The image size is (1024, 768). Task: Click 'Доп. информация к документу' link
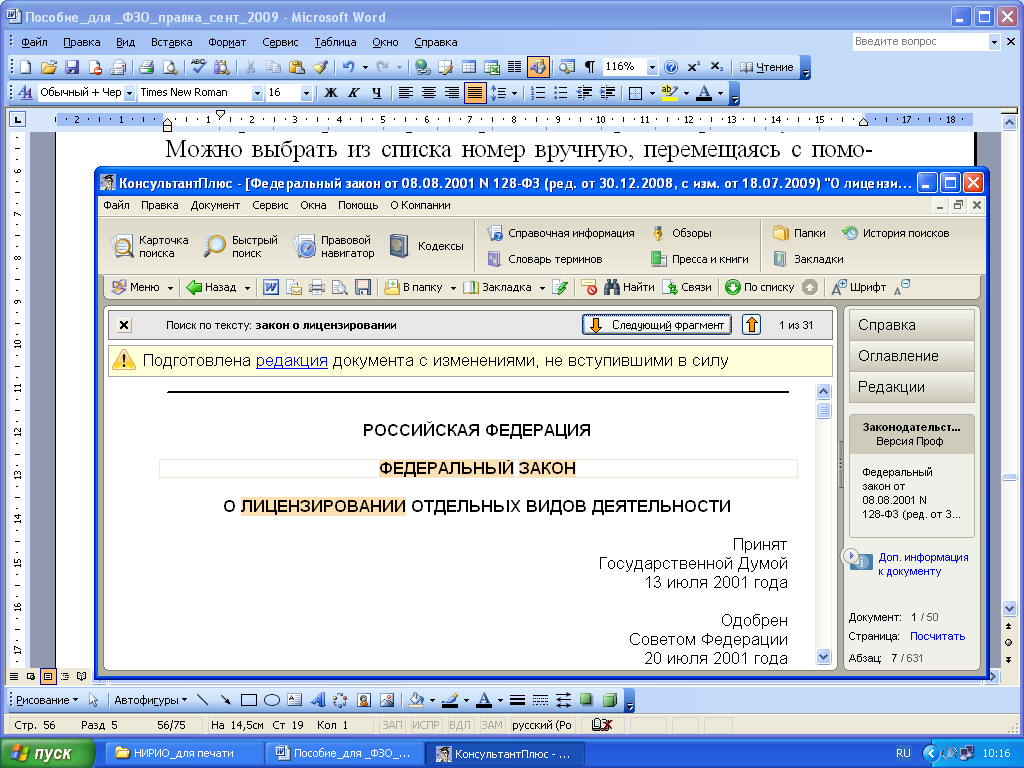point(923,564)
